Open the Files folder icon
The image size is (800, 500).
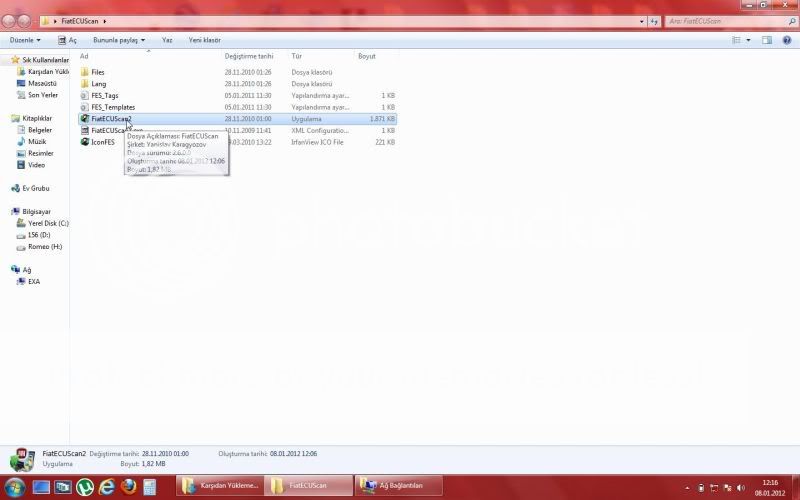coord(85,72)
